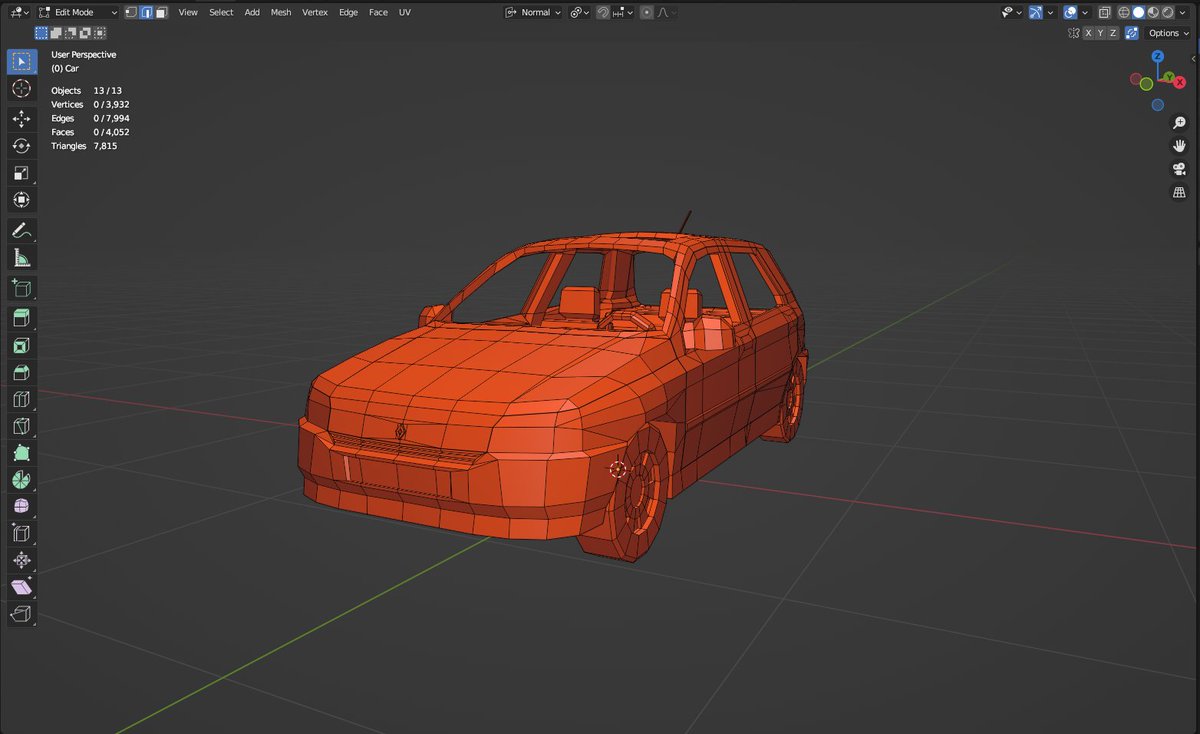Activate the Inset Faces tool
The height and width of the screenshot is (734, 1200).
coord(21,345)
